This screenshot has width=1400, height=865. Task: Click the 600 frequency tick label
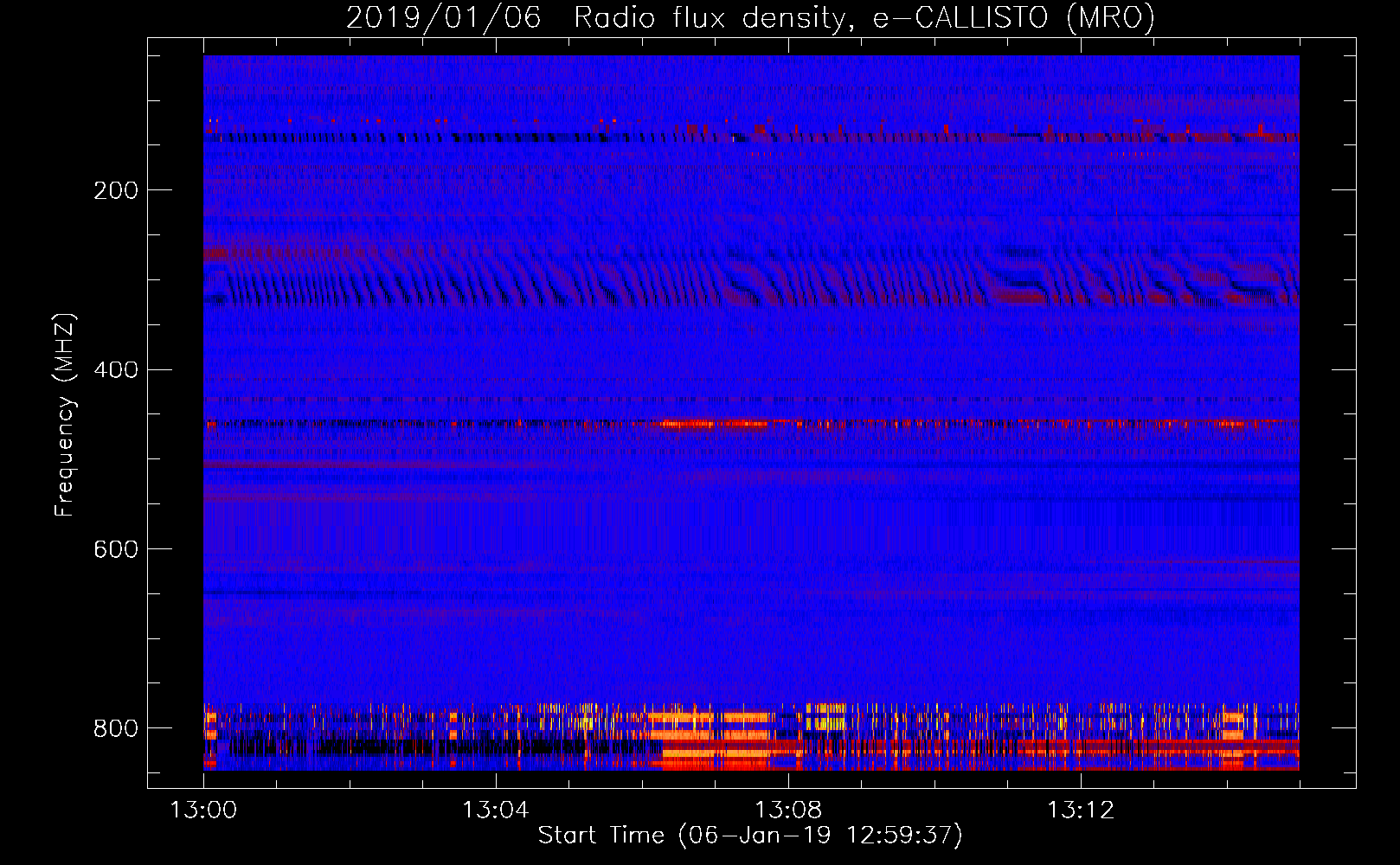116,549
